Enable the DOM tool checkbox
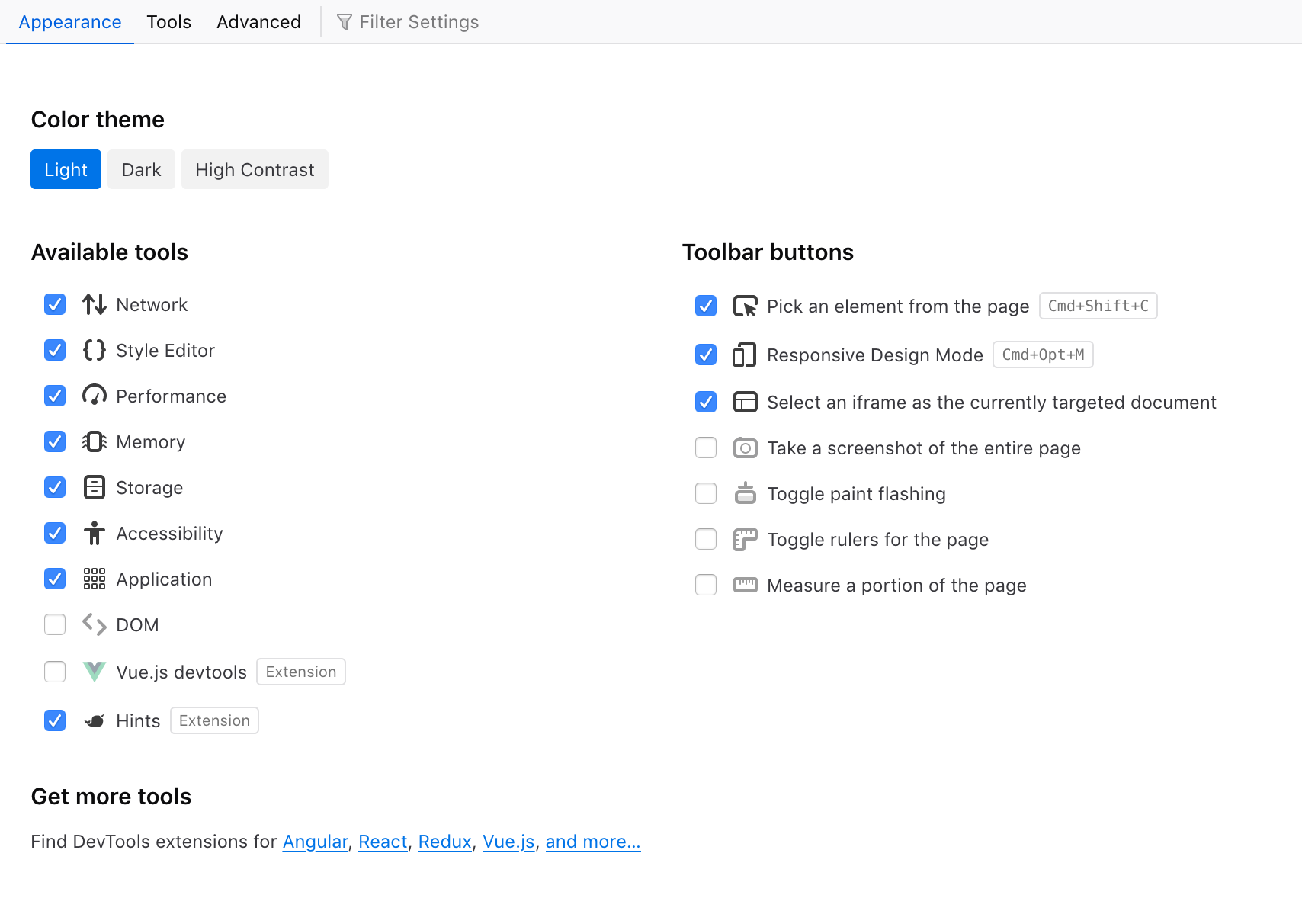The height and width of the screenshot is (924, 1302). click(x=55, y=625)
